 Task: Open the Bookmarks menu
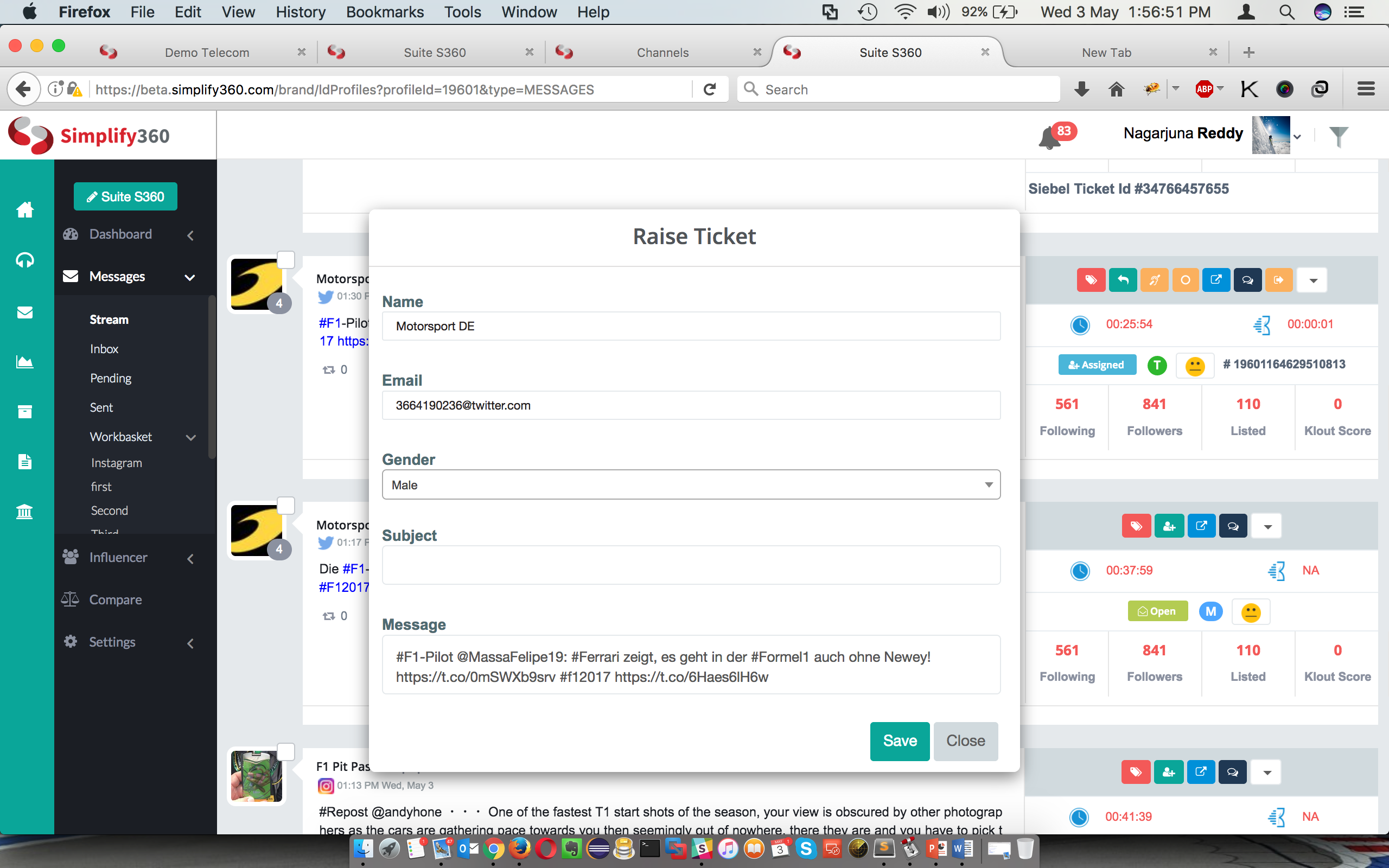coord(385,11)
